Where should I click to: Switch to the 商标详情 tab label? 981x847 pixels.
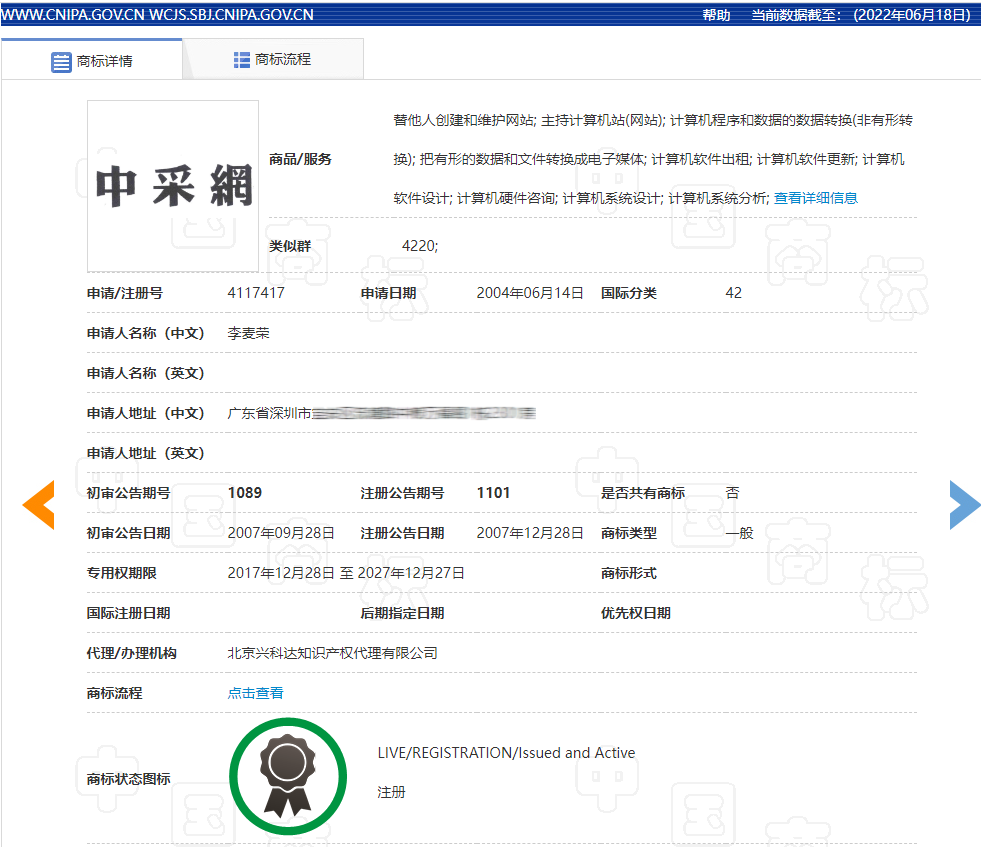click(x=105, y=61)
